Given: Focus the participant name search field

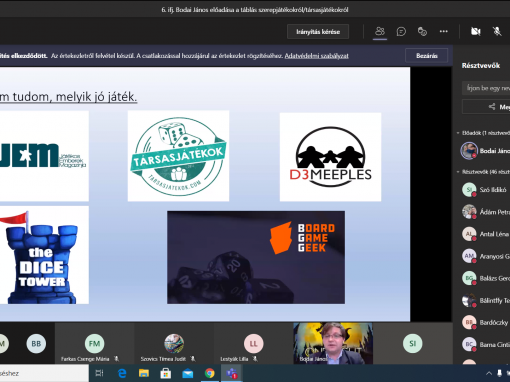Looking at the screenshot, I should click(x=486, y=88).
